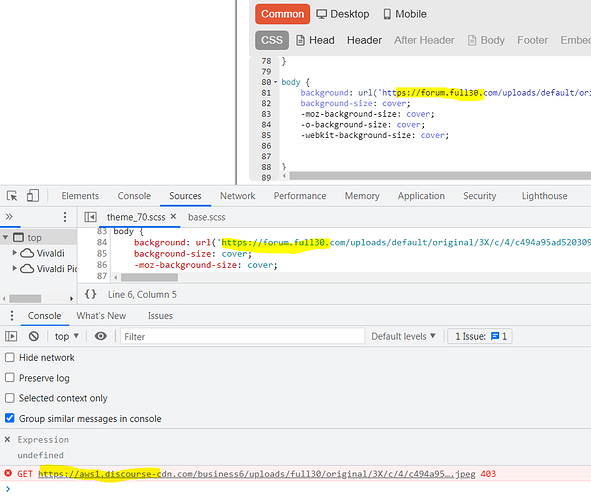
Task: Click the clear console icon
Action: point(34,336)
